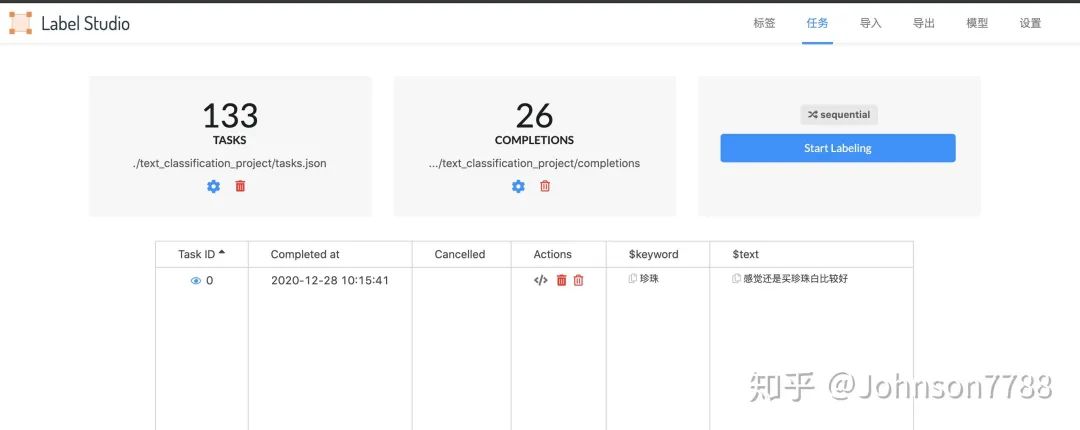Screen dimensions: 1080x430
Task: Sort by Task ID arrow
Action: [x=222, y=253]
